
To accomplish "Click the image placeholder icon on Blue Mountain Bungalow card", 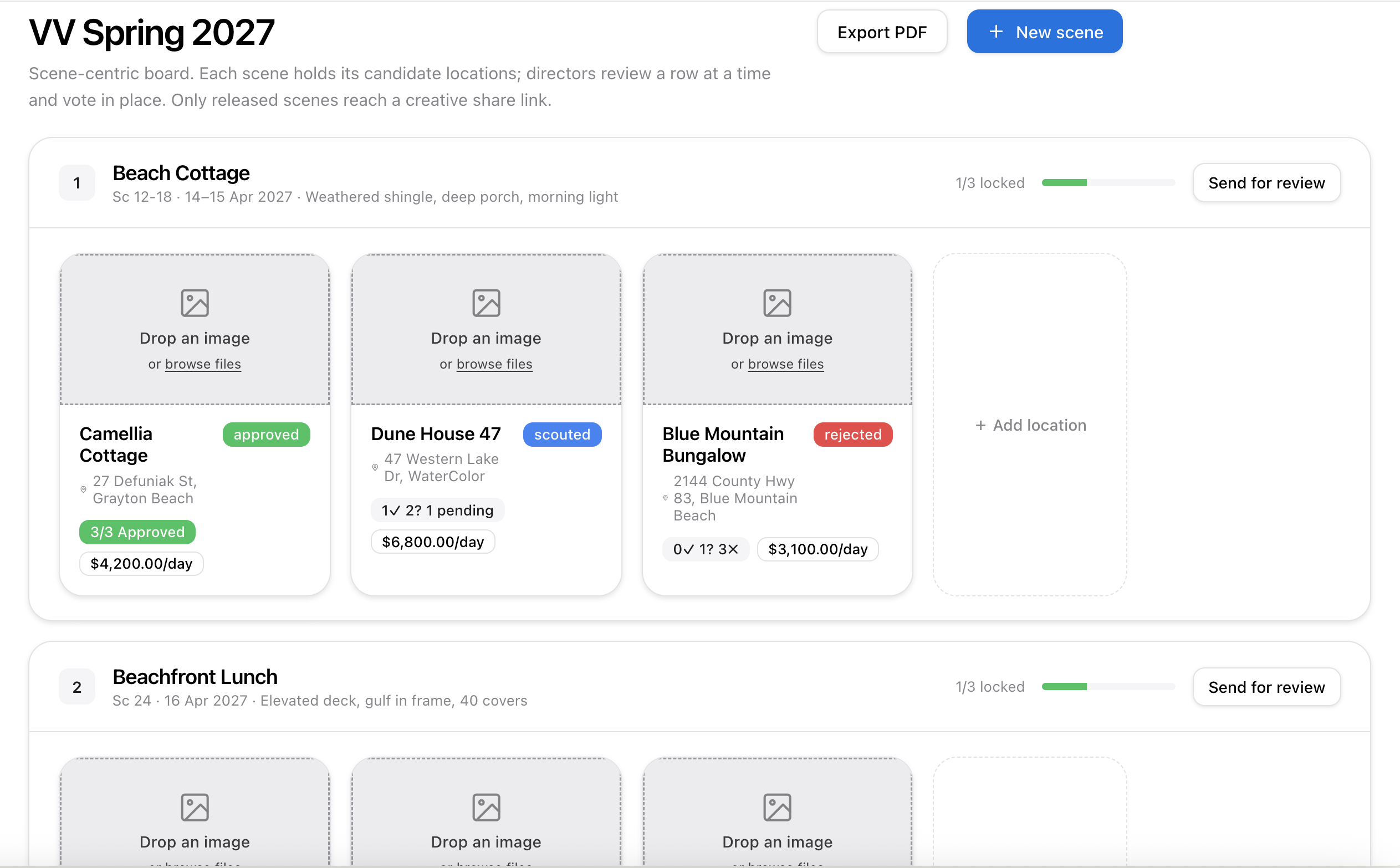I will coord(777,303).
